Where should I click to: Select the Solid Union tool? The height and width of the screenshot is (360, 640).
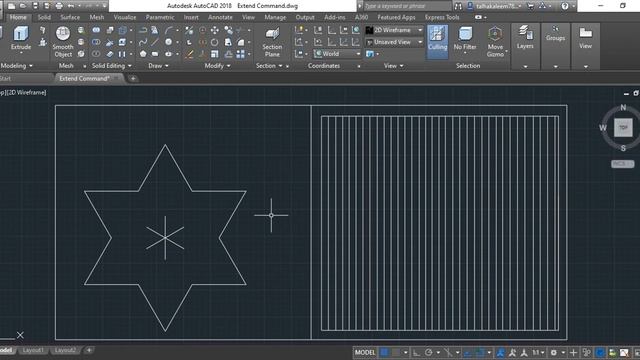[96, 30]
